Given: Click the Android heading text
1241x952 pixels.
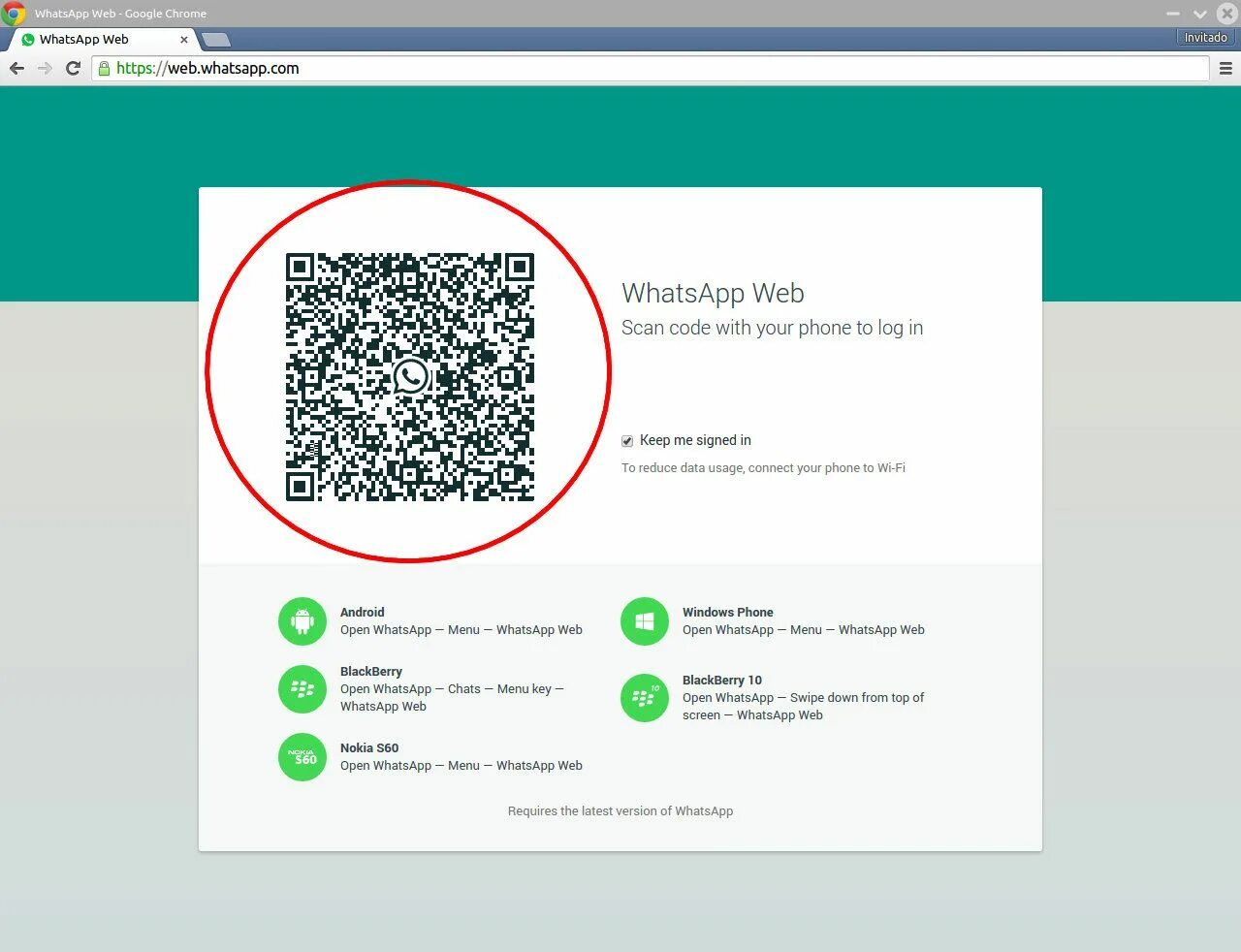Looking at the screenshot, I should (362, 612).
